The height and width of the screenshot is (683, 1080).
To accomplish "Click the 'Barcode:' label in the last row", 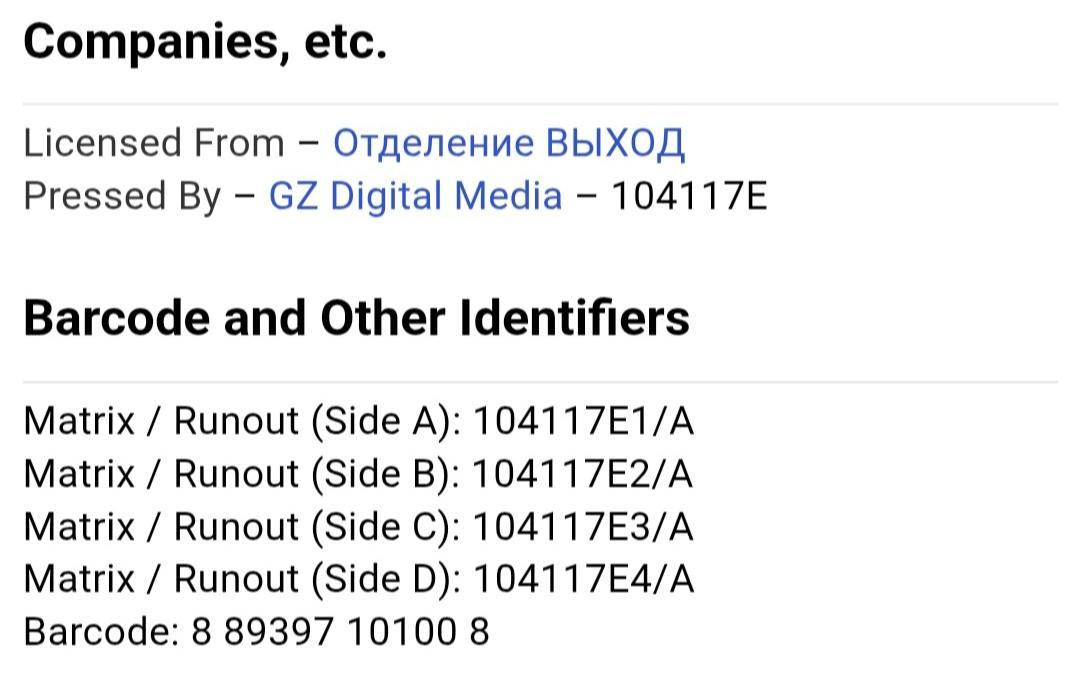I will coord(100,632).
